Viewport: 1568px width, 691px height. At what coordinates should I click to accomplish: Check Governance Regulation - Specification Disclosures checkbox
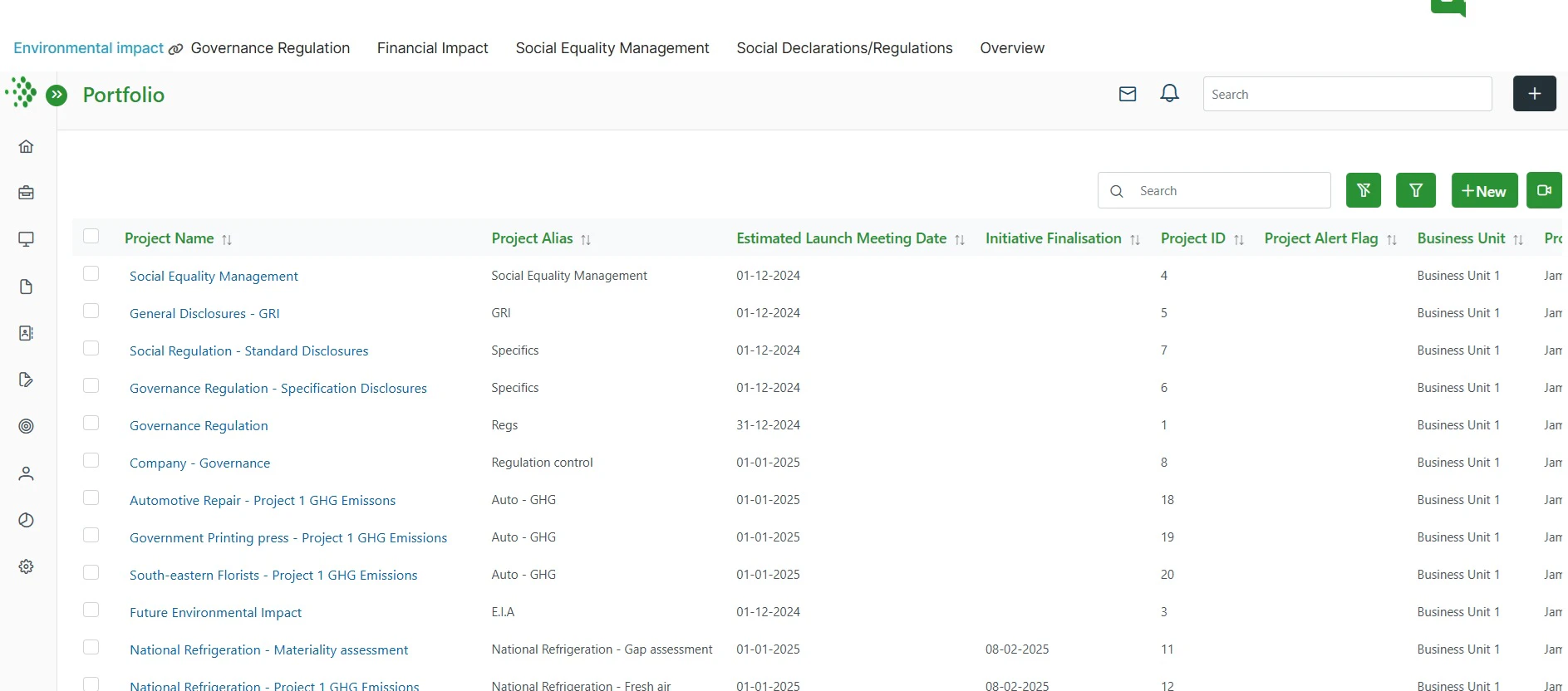(x=91, y=385)
